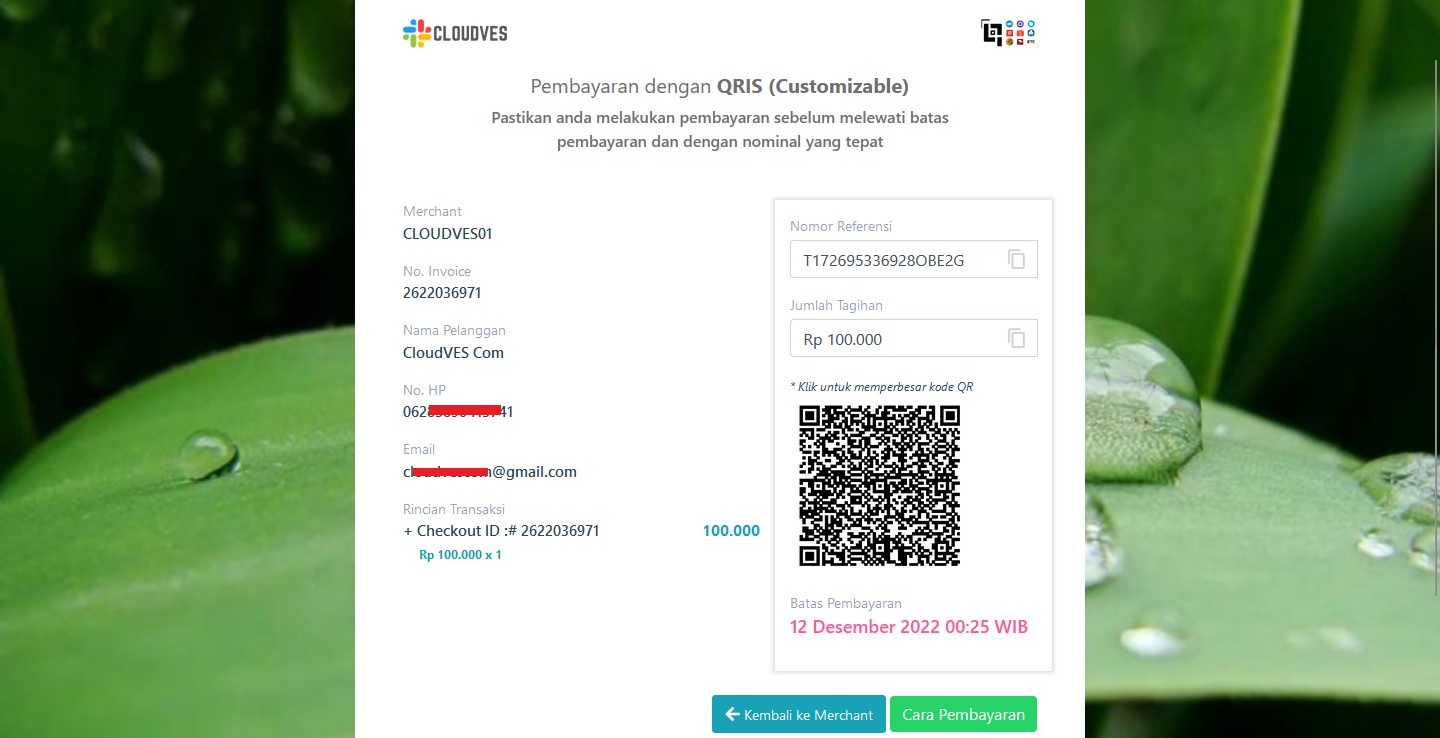Image resolution: width=1440 pixels, height=738 pixels.
Task: Click the Kembali ke Merchant button
Action: click(799, 714)
